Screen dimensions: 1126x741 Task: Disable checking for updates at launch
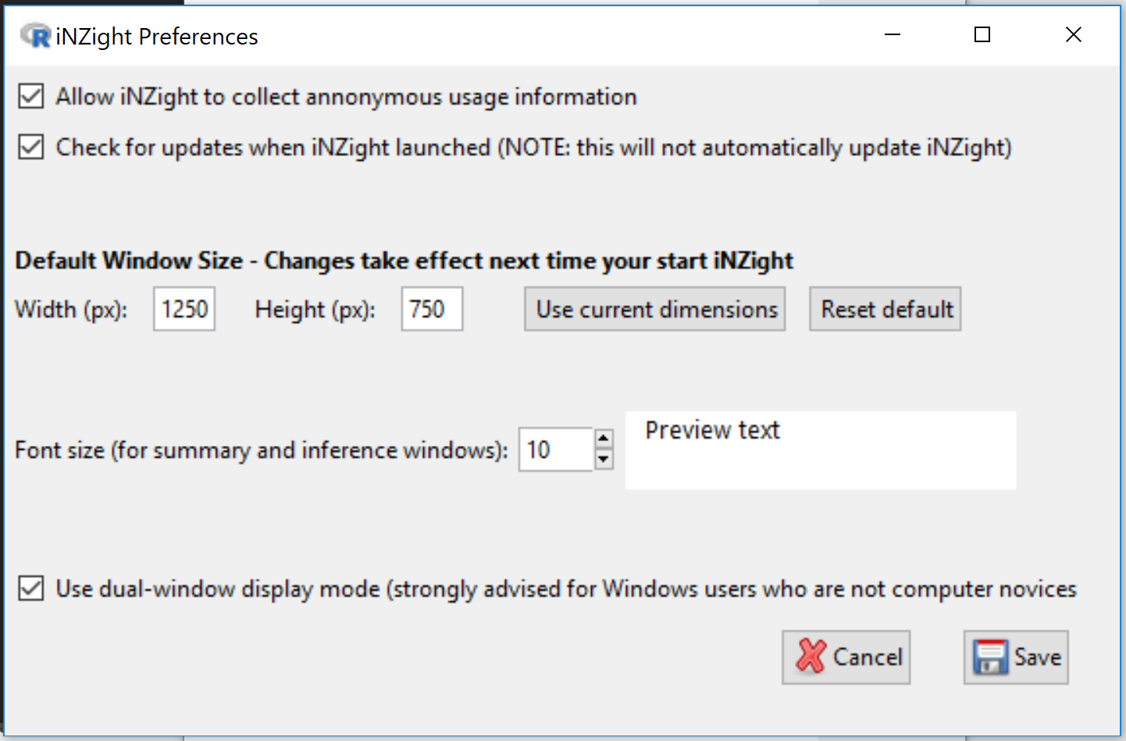click(x=29, y=147)
